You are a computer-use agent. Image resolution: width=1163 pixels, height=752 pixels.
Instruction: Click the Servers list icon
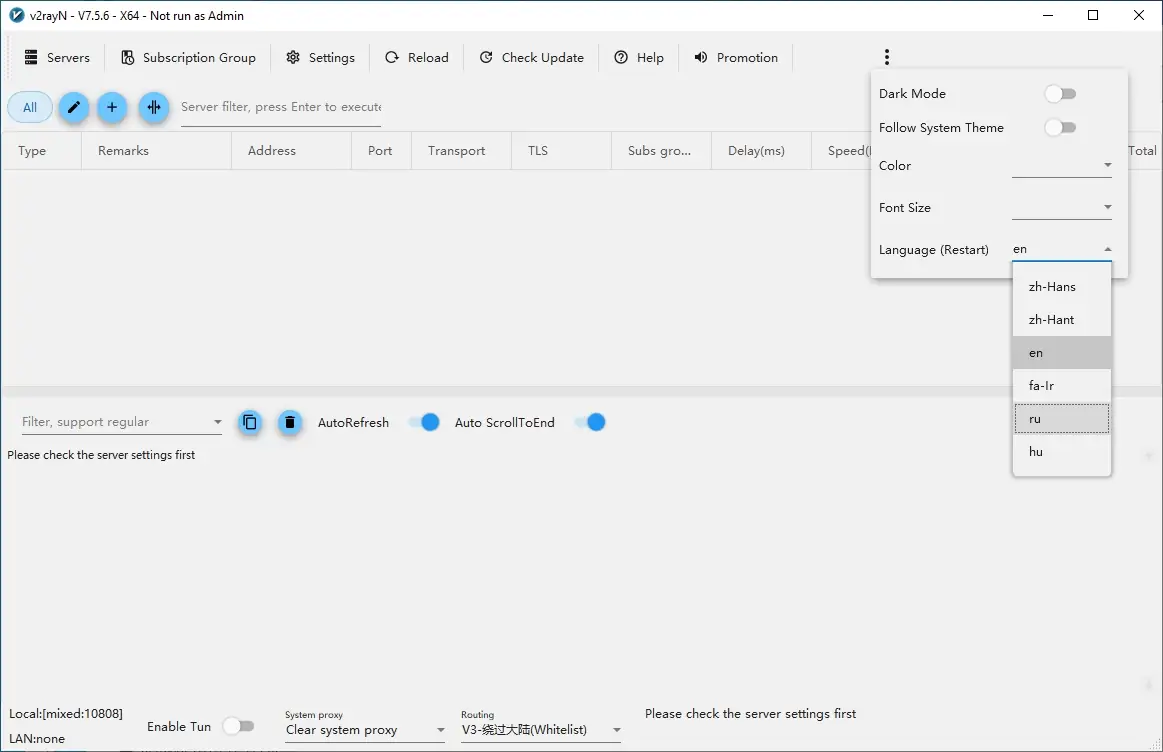(30, 57)
